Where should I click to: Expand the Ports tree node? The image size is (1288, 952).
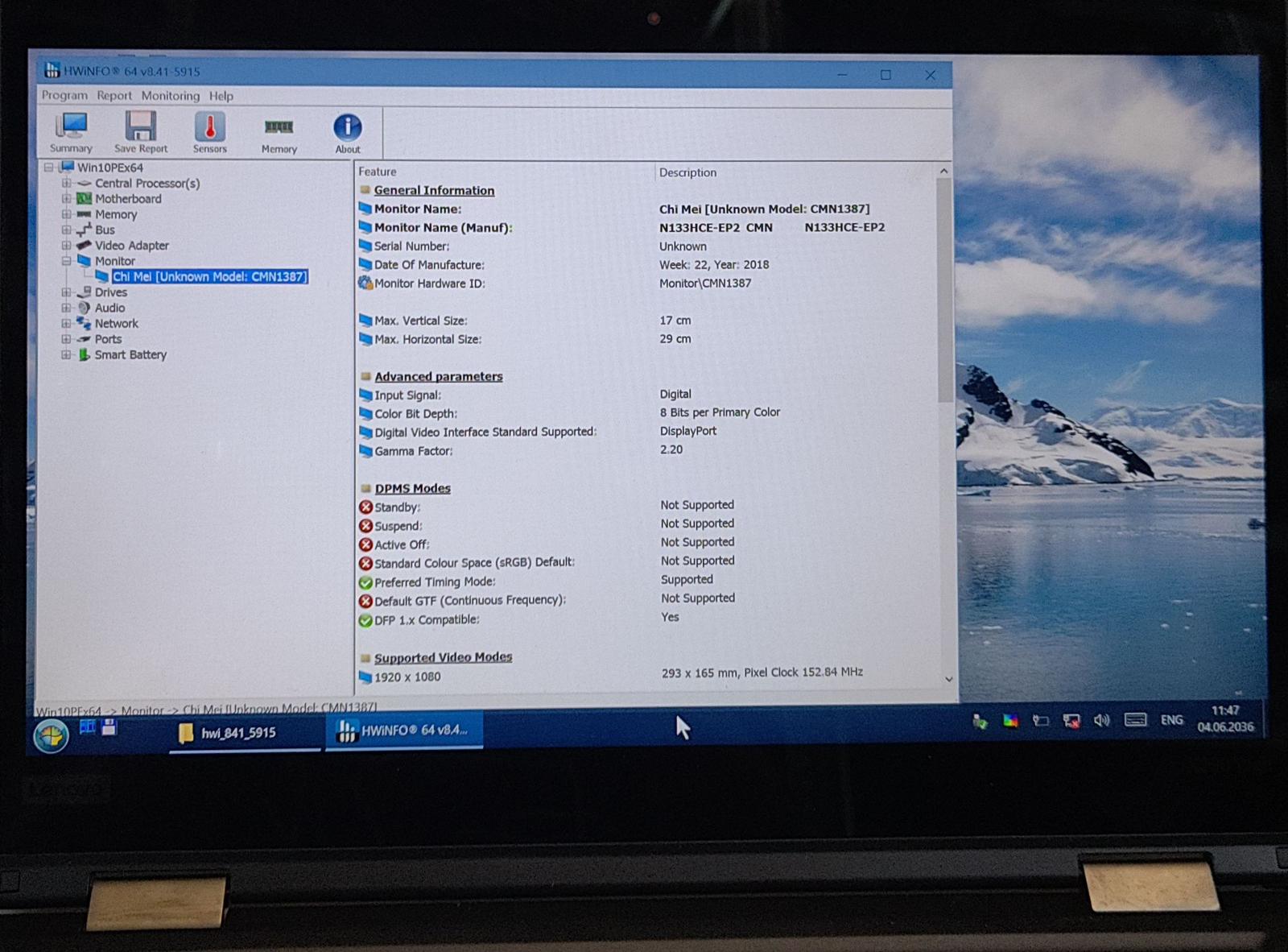pos(67,339)
